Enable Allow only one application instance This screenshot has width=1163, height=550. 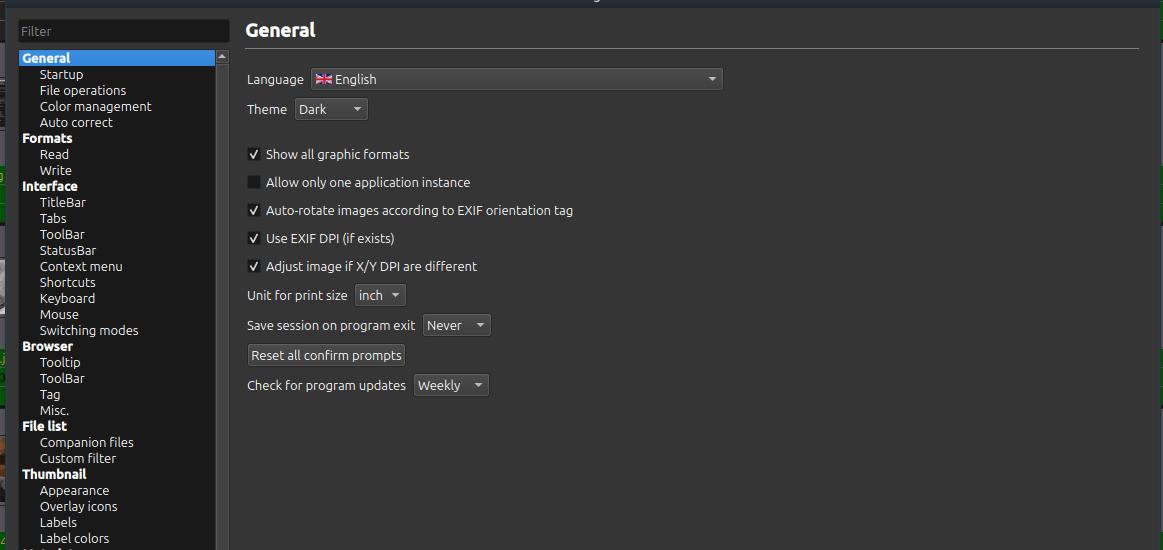254,182
